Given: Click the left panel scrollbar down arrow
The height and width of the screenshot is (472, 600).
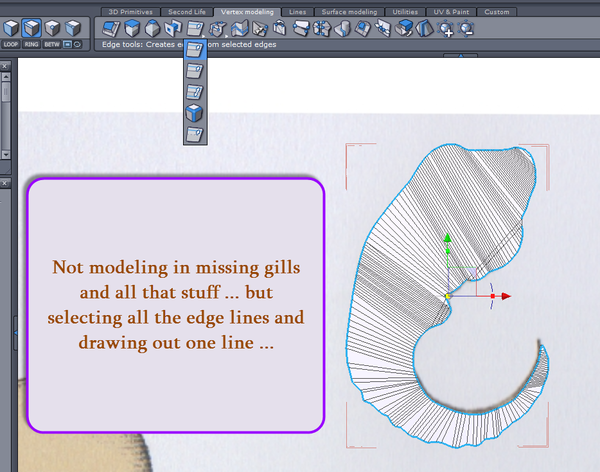Looking at the screenshot, I should pyautogui.click(x=6, y=155).
